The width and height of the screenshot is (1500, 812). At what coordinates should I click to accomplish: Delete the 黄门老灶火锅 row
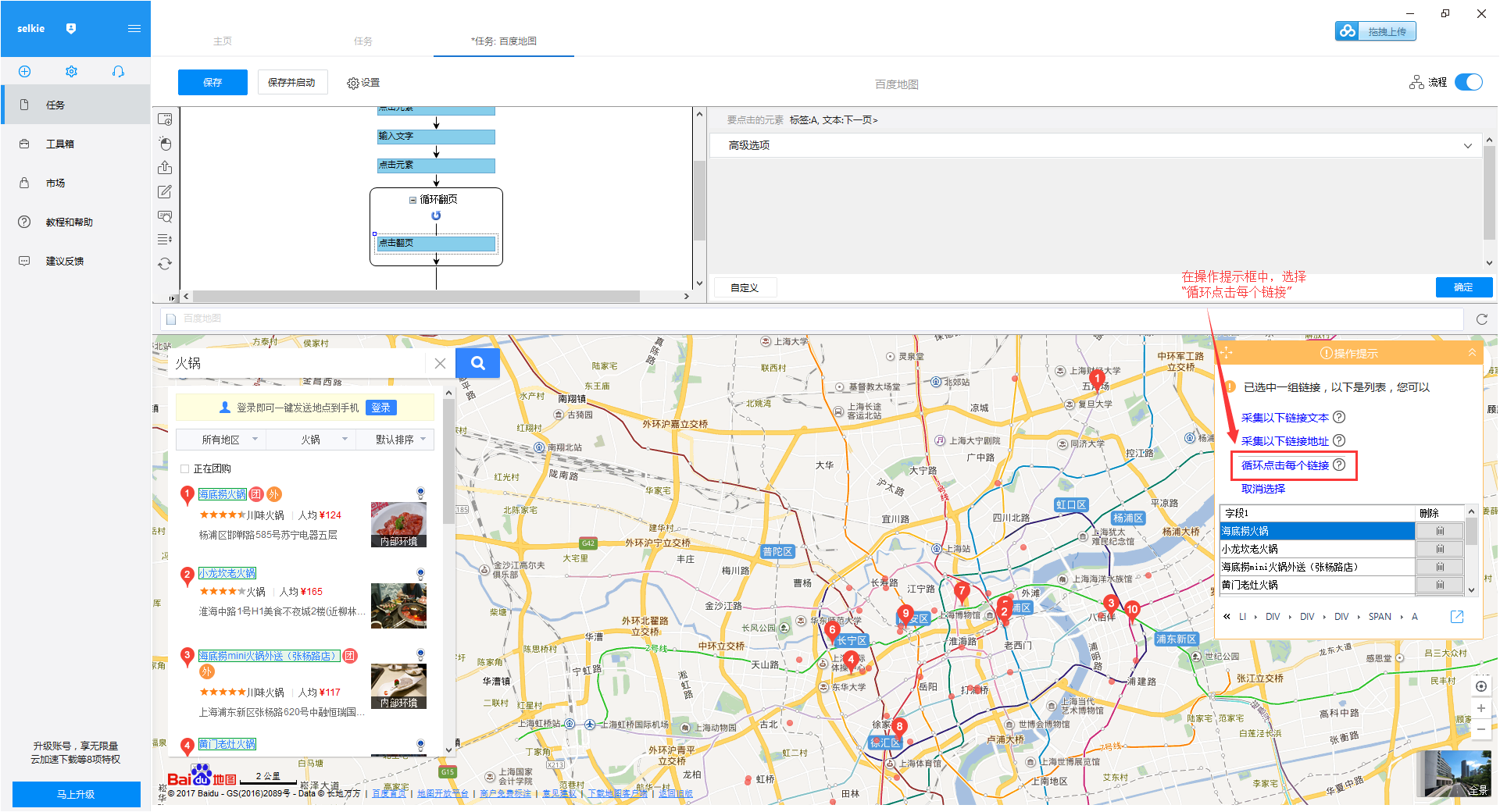click(x=1440, y=585)
